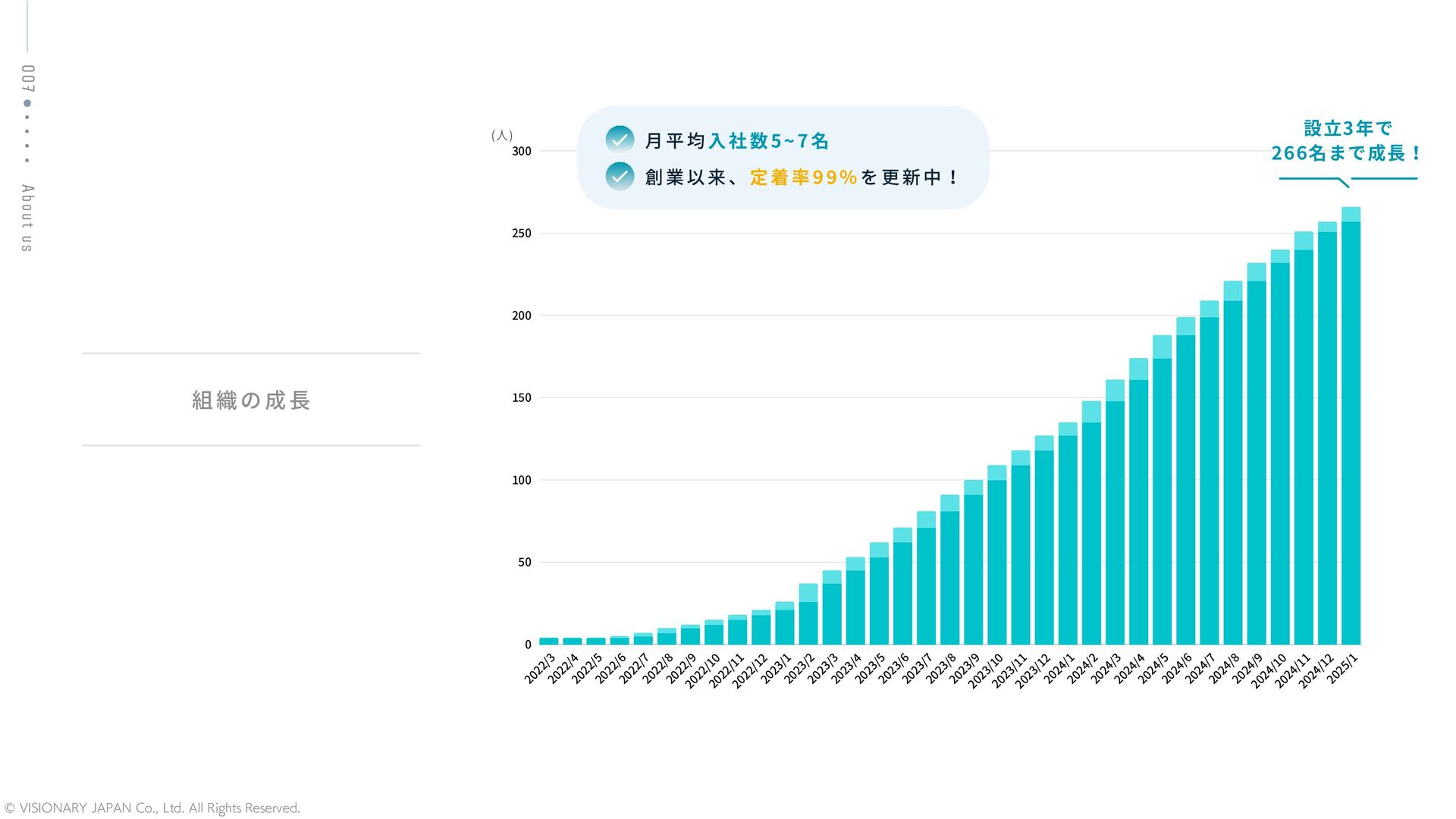Click the 設立3年で266名まで成長! callout

click(x=1347, y=141)
